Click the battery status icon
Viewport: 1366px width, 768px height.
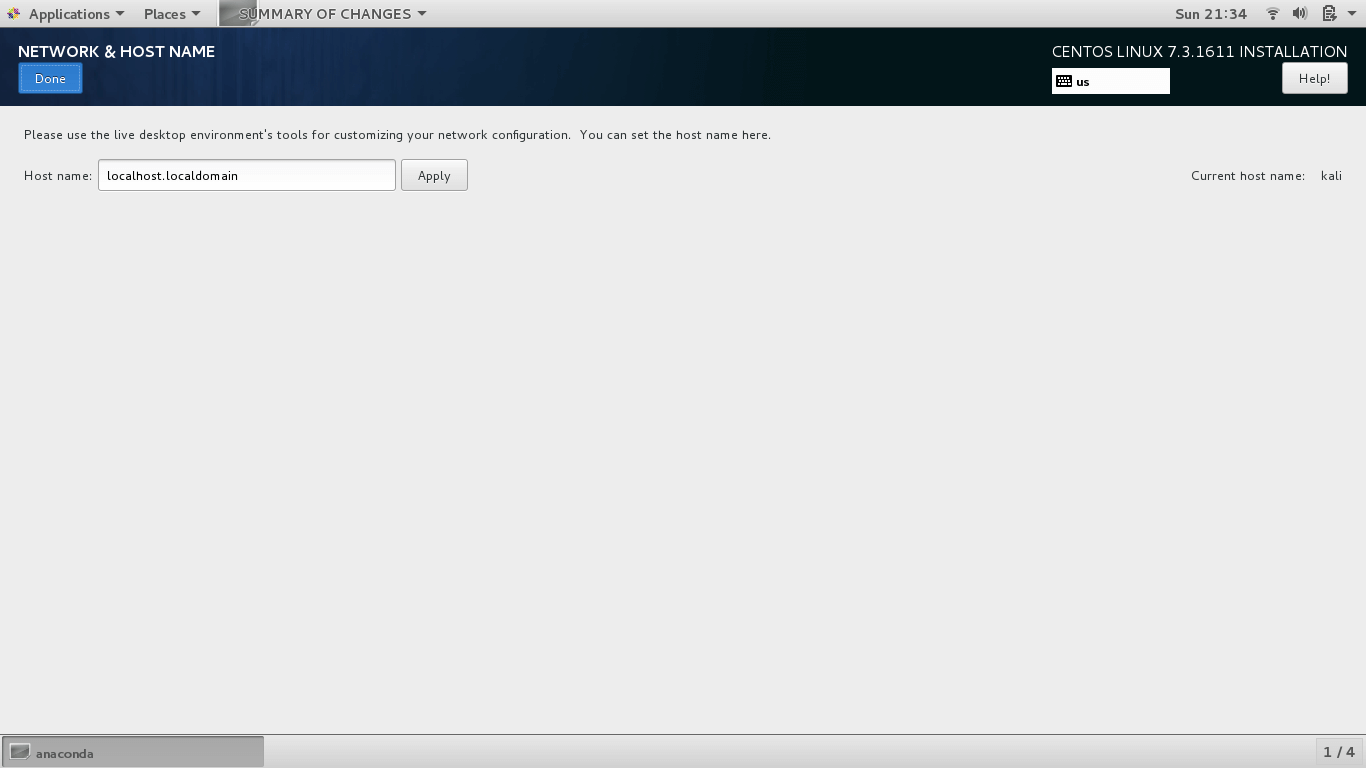tap(1329, 14)
